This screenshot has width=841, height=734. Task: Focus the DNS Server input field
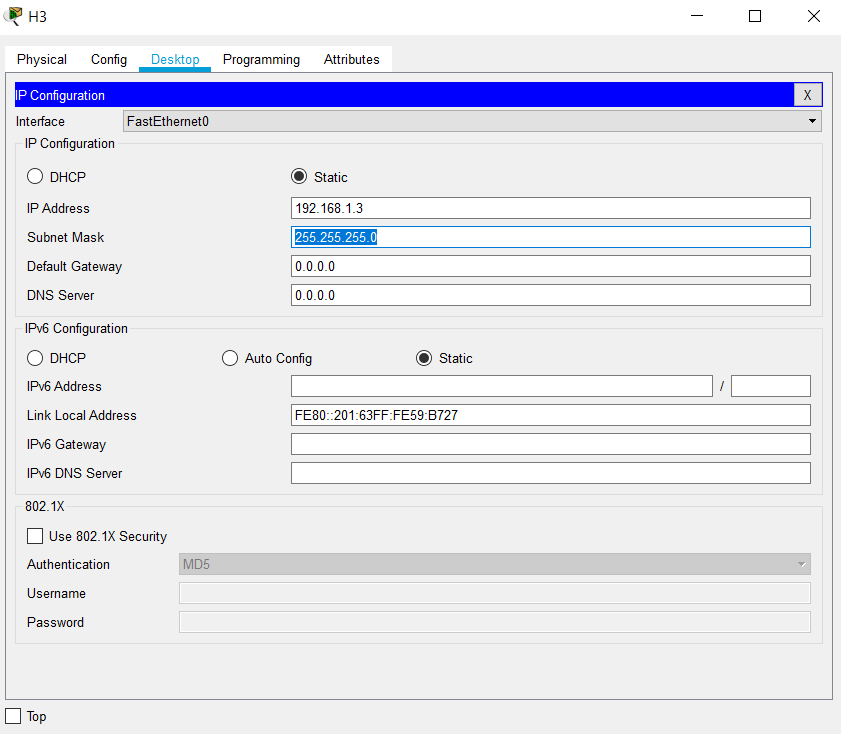(550, 295)
